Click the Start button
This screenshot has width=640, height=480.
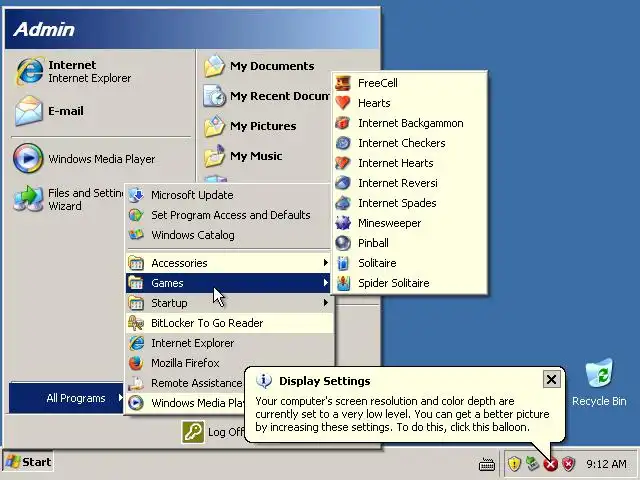click(x=28, y=462)
